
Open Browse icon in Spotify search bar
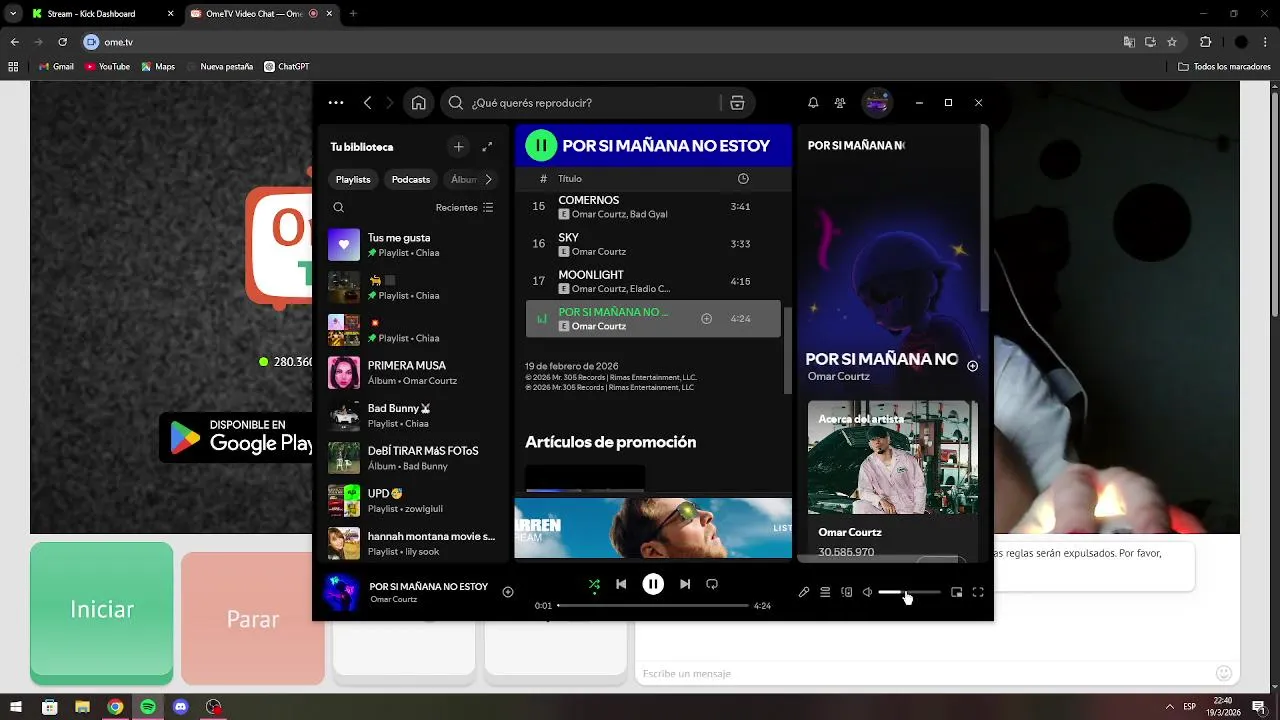pos(737,103)
